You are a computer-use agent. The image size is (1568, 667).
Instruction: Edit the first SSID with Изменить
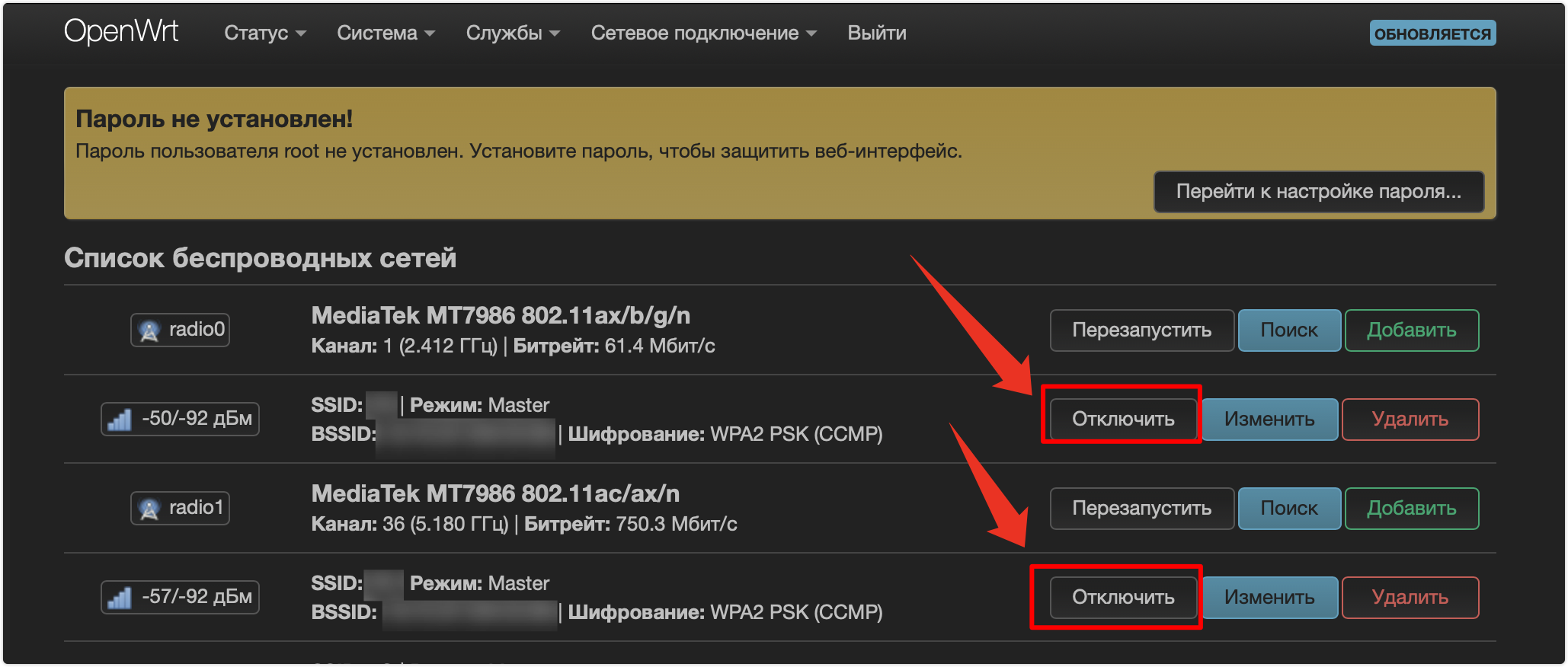pyautogui.click(x=1269, y=420)
